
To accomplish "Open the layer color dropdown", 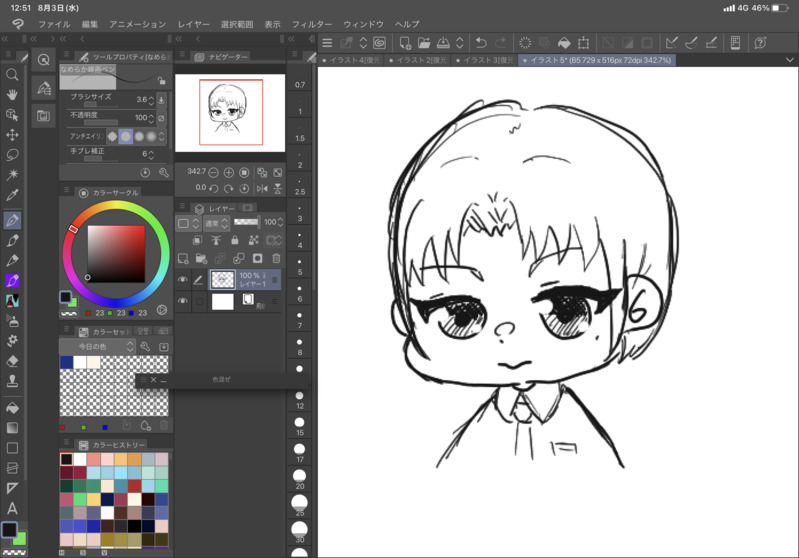I will (x=189, y=223).
